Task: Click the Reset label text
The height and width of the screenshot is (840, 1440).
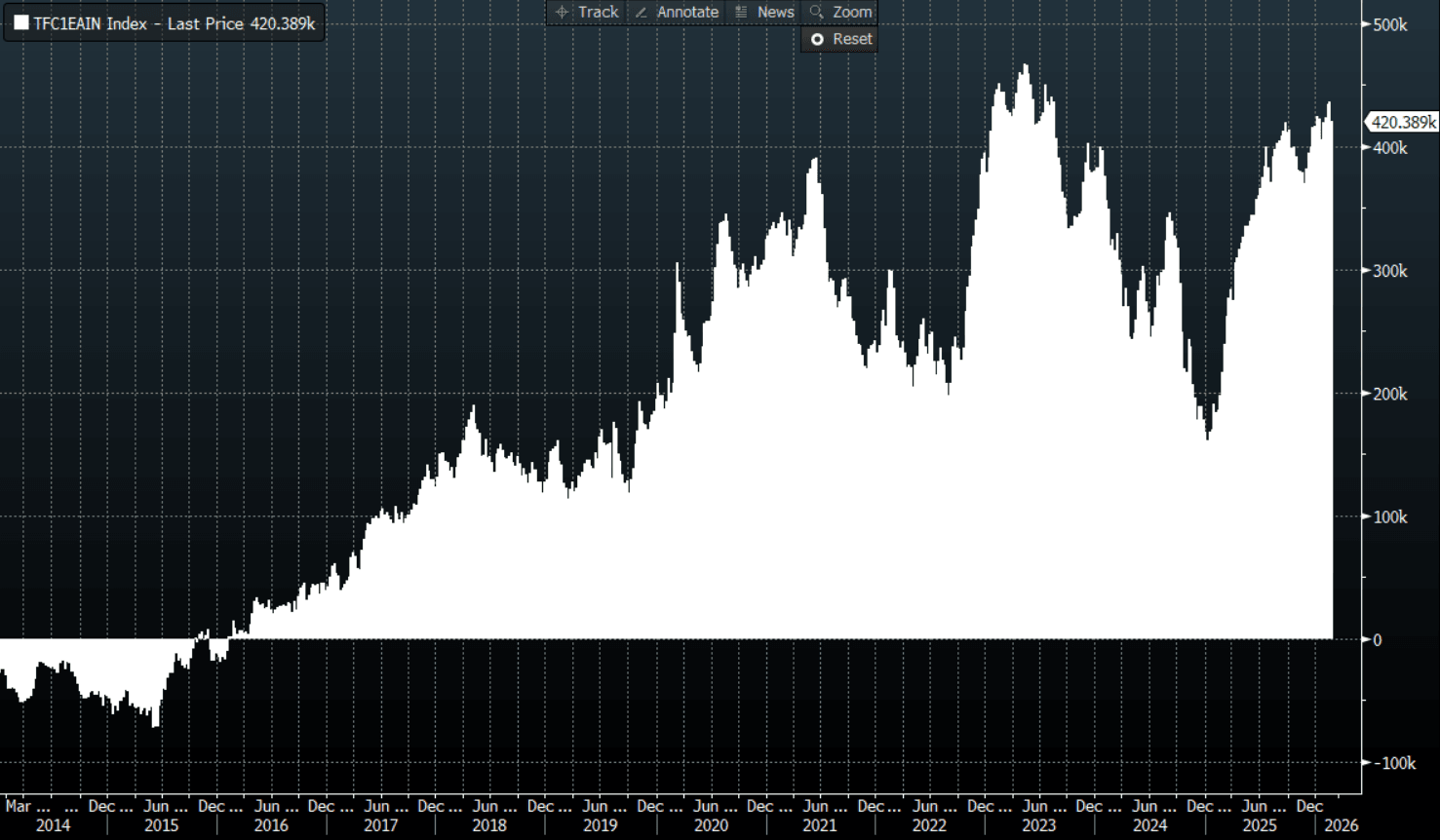Action: point(852,39)
